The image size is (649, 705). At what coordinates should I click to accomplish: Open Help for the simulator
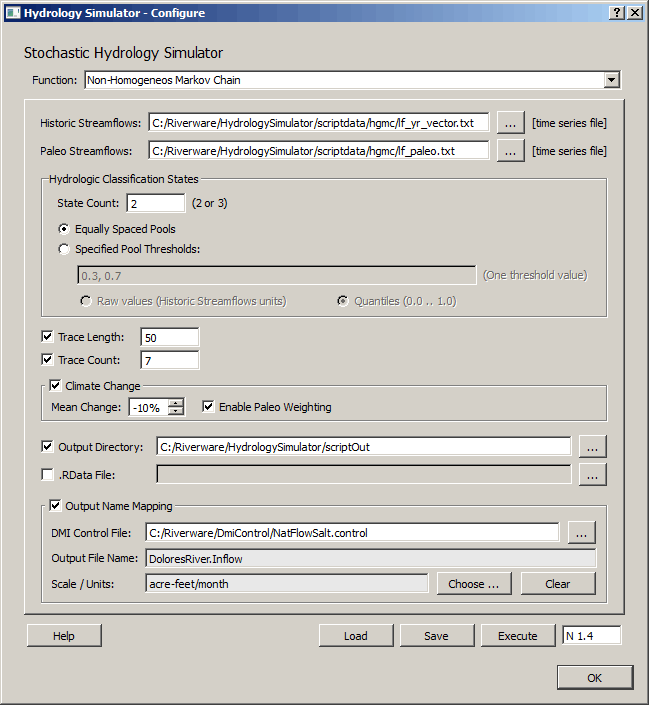(64, 636)
